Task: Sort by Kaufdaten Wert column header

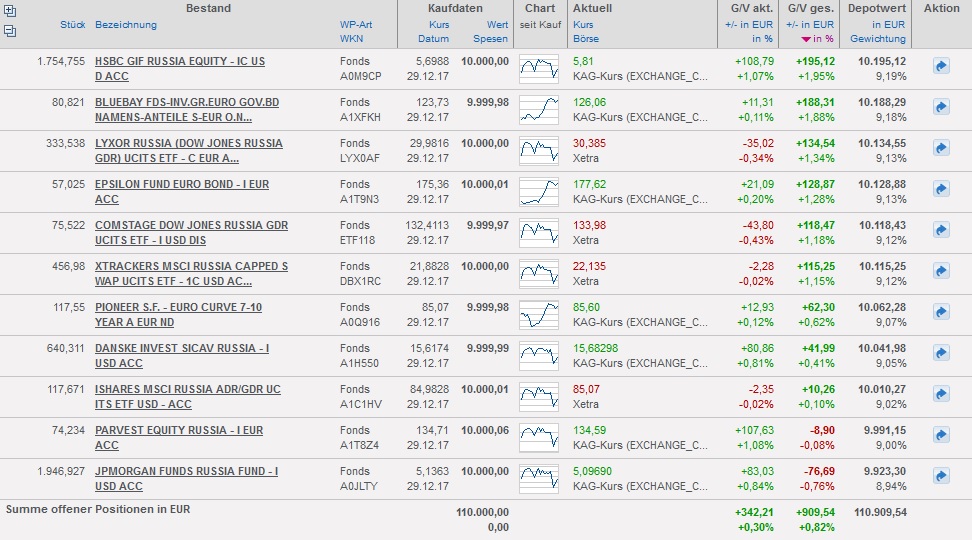Action: tap(497, 25)
